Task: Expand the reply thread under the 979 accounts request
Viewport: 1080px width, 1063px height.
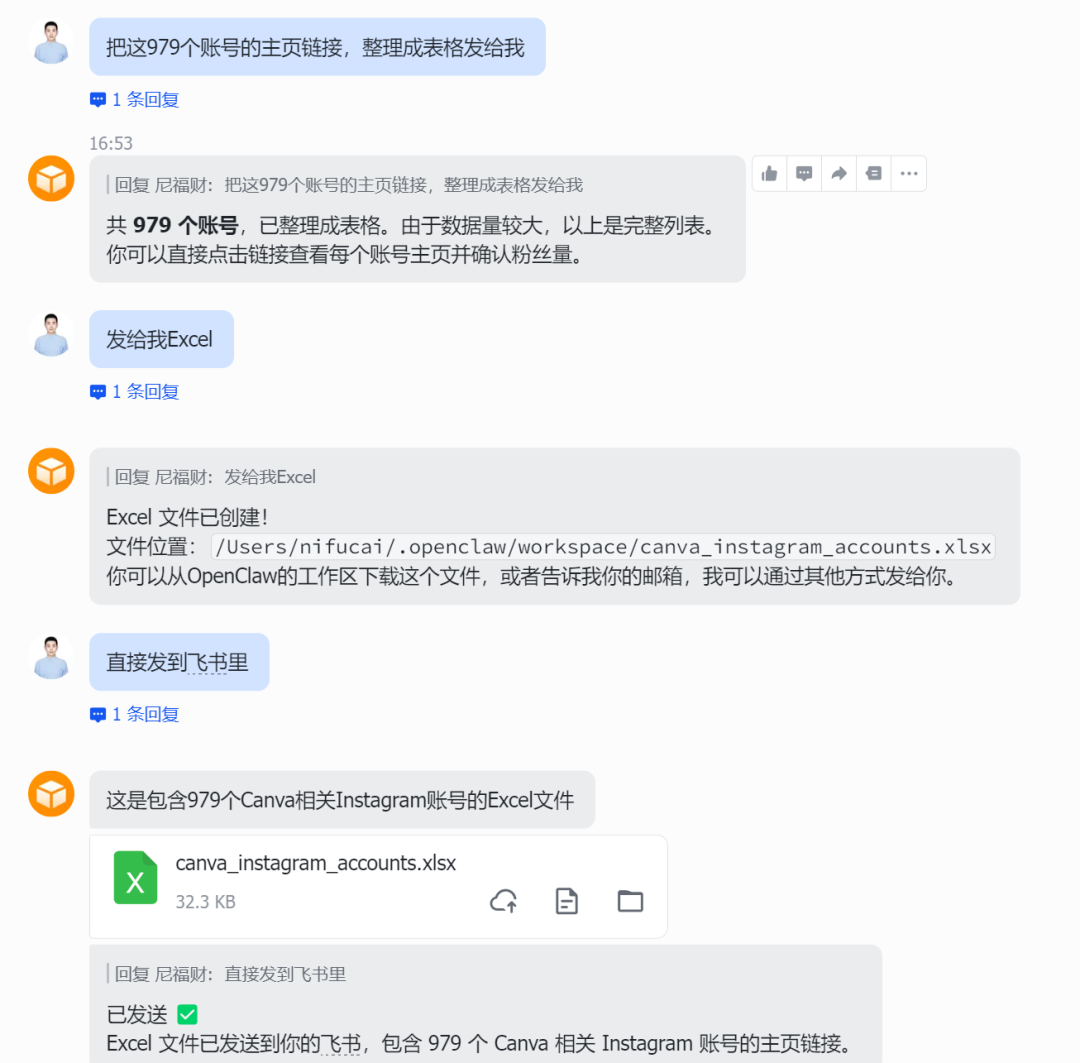Action: coord(133,99)
